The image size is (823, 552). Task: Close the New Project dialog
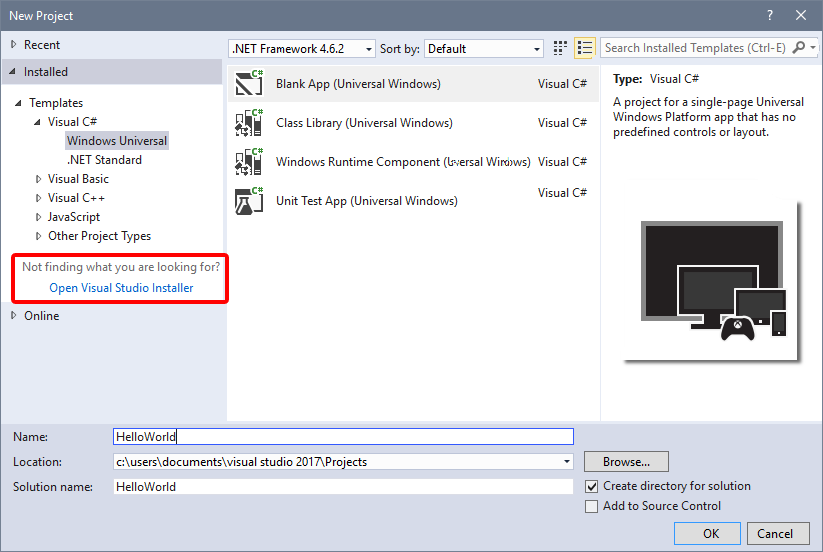pyautogui.click(x=800, y=15)
